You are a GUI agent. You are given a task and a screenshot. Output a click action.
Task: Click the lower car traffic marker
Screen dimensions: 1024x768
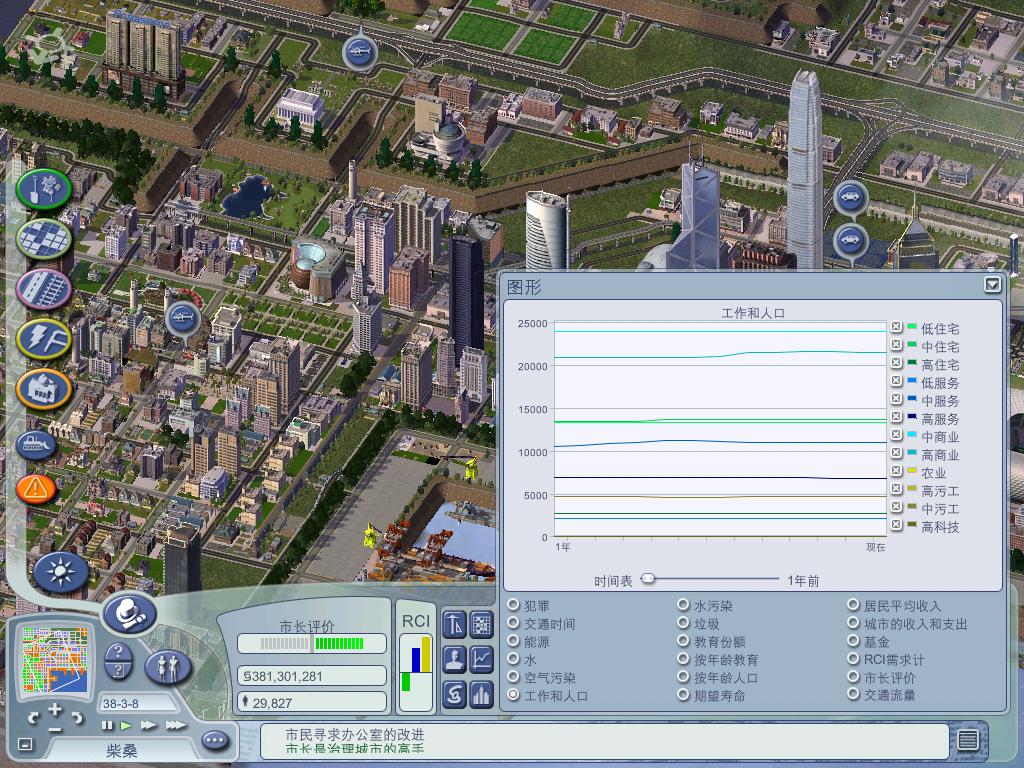(x=850, y=240)
